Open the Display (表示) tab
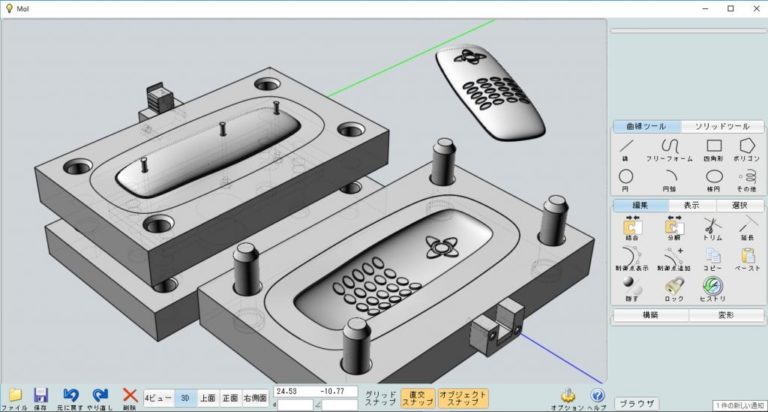Screen dimensions: 768x412 coord(692,205)
